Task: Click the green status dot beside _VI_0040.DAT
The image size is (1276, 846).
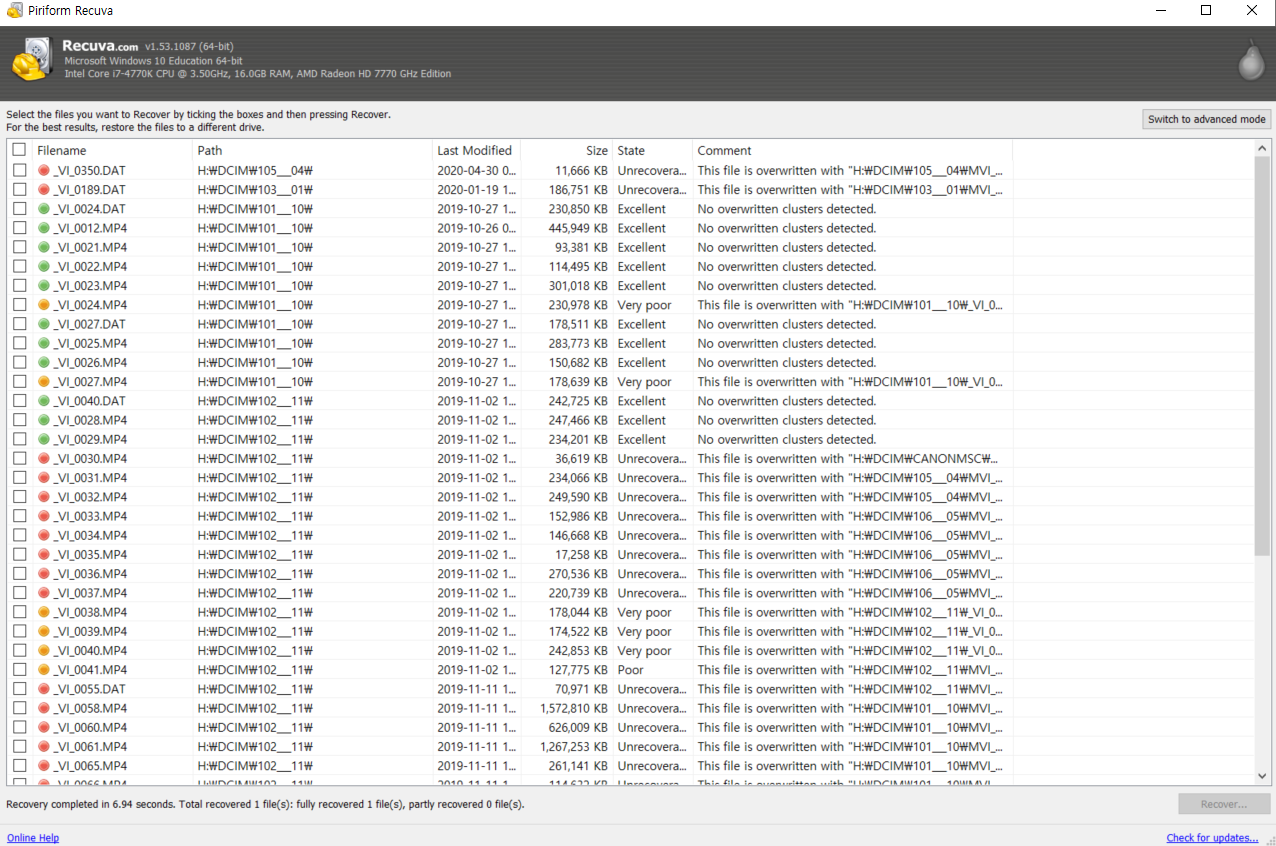Action: 44,401
